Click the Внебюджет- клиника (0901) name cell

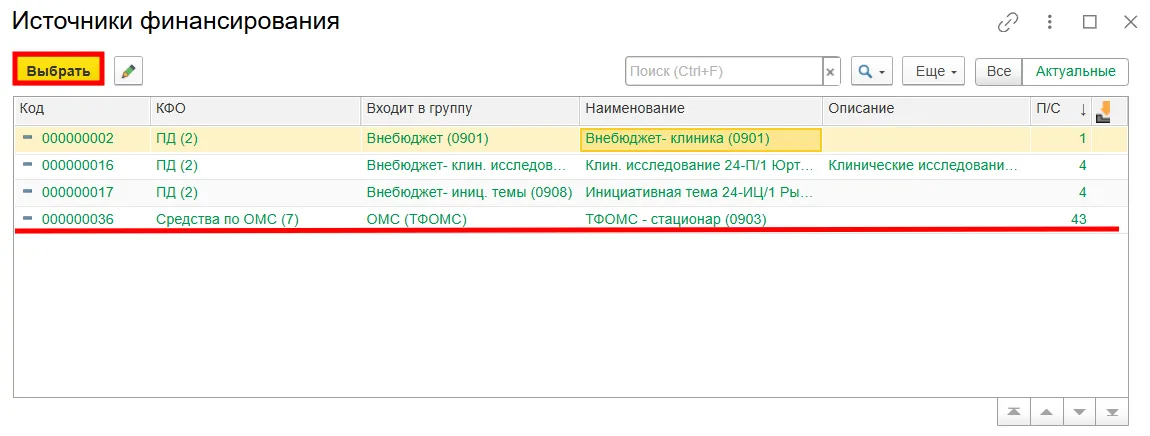[x=700, y=139]
